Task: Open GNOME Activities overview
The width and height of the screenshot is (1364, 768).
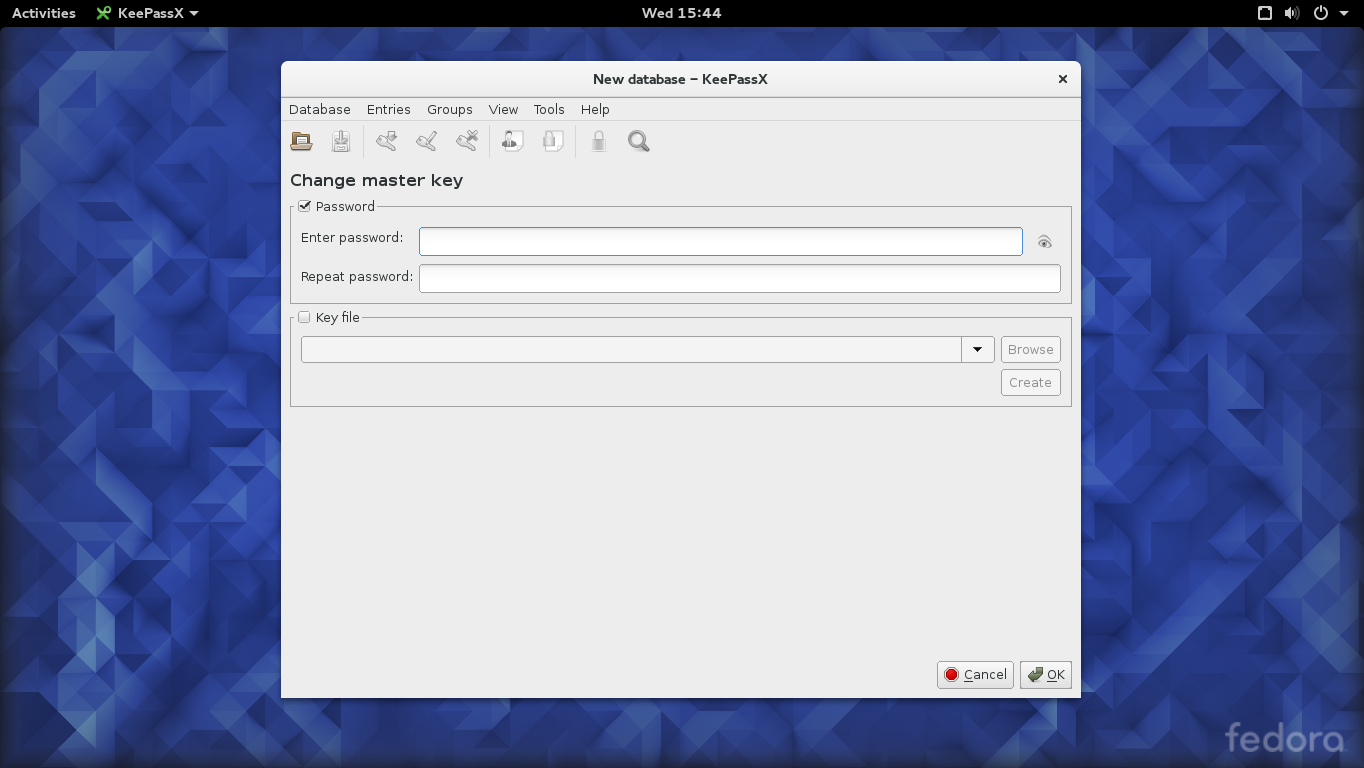Action: [x=44, y=13]
